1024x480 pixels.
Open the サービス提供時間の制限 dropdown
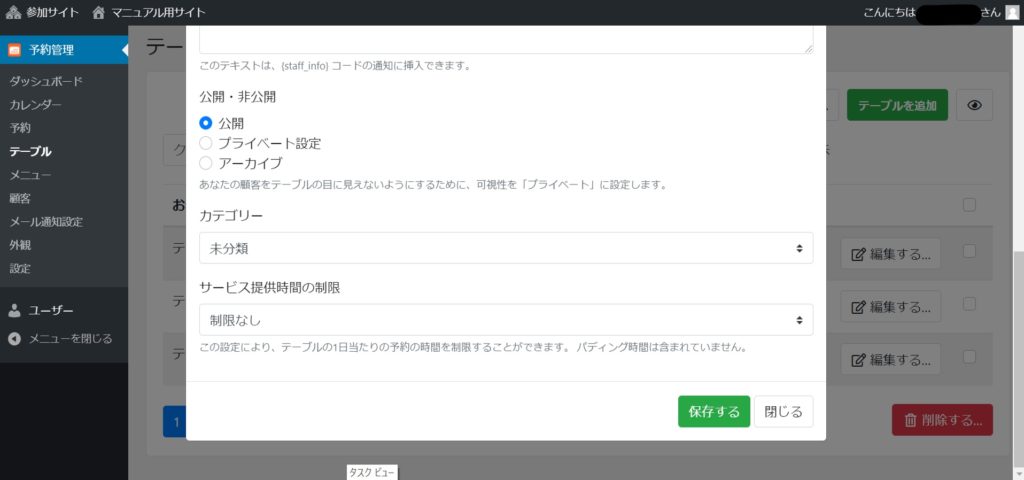pyautogui.click(x=505, y=320)
